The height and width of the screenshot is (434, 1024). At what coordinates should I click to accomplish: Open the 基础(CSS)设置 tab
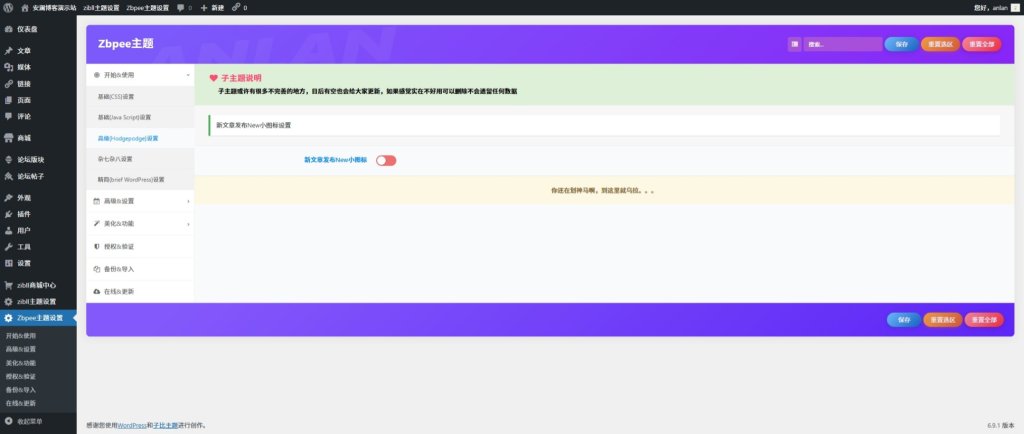[x=116, y=96]
